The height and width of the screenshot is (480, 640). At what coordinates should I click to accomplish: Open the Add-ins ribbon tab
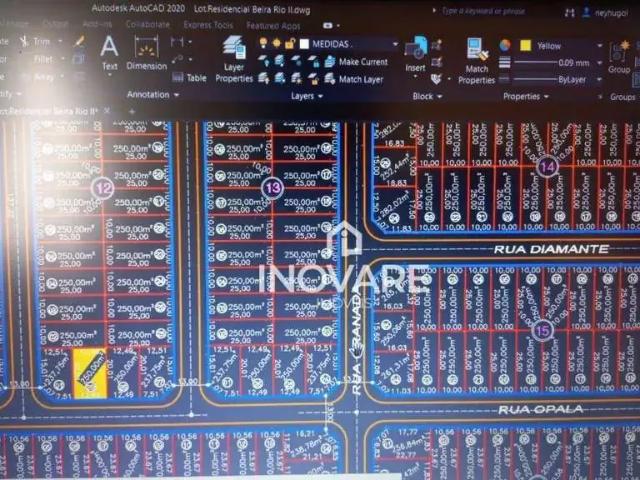(97, 24)
